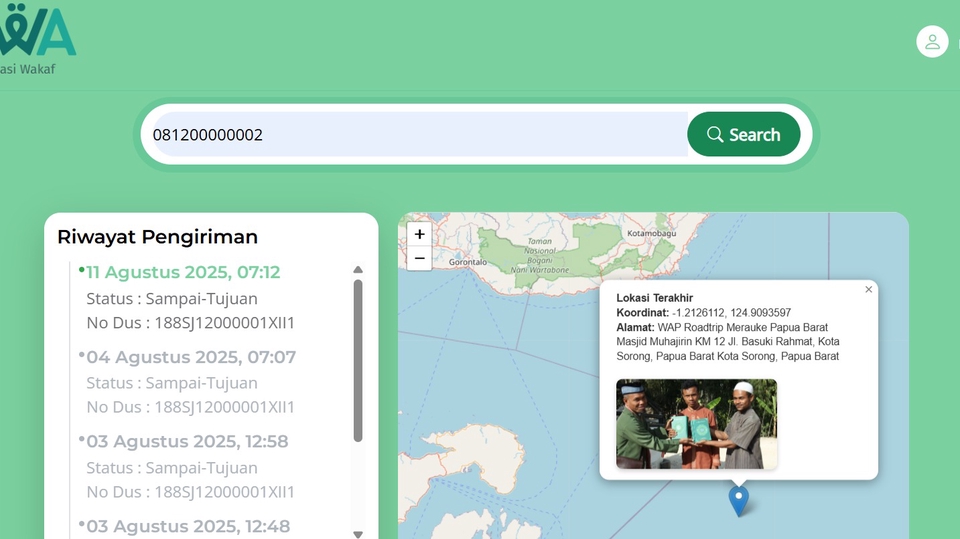The height and width of the screenshot is (539, 960).
Task: Zoom out on the map
Action: pos(419,258)
